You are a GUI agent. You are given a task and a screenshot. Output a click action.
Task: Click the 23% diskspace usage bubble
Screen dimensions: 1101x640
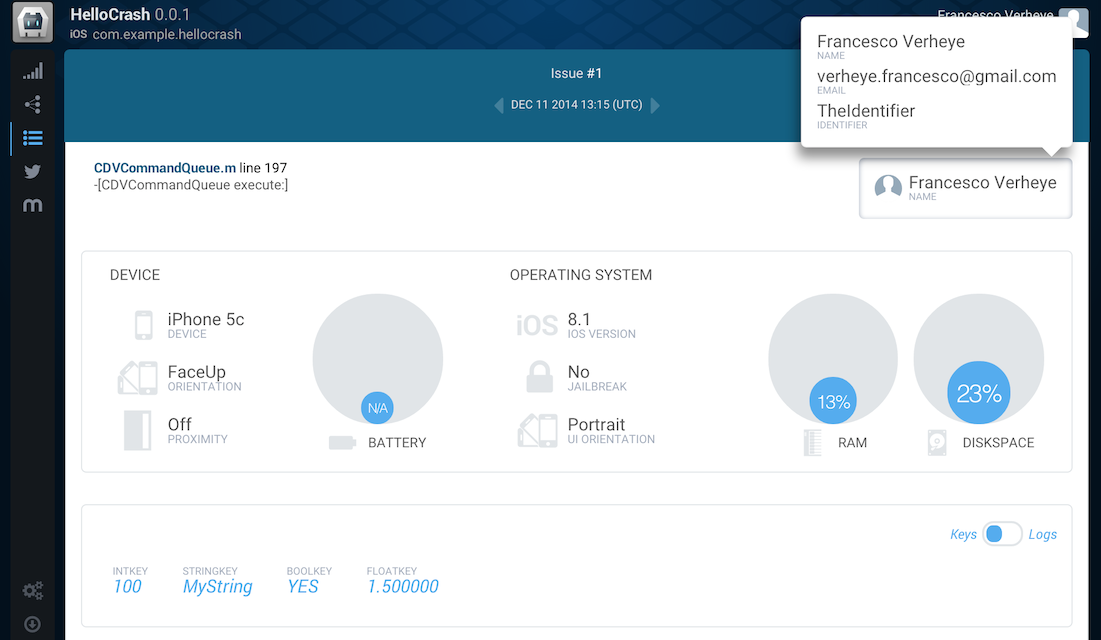979,393
